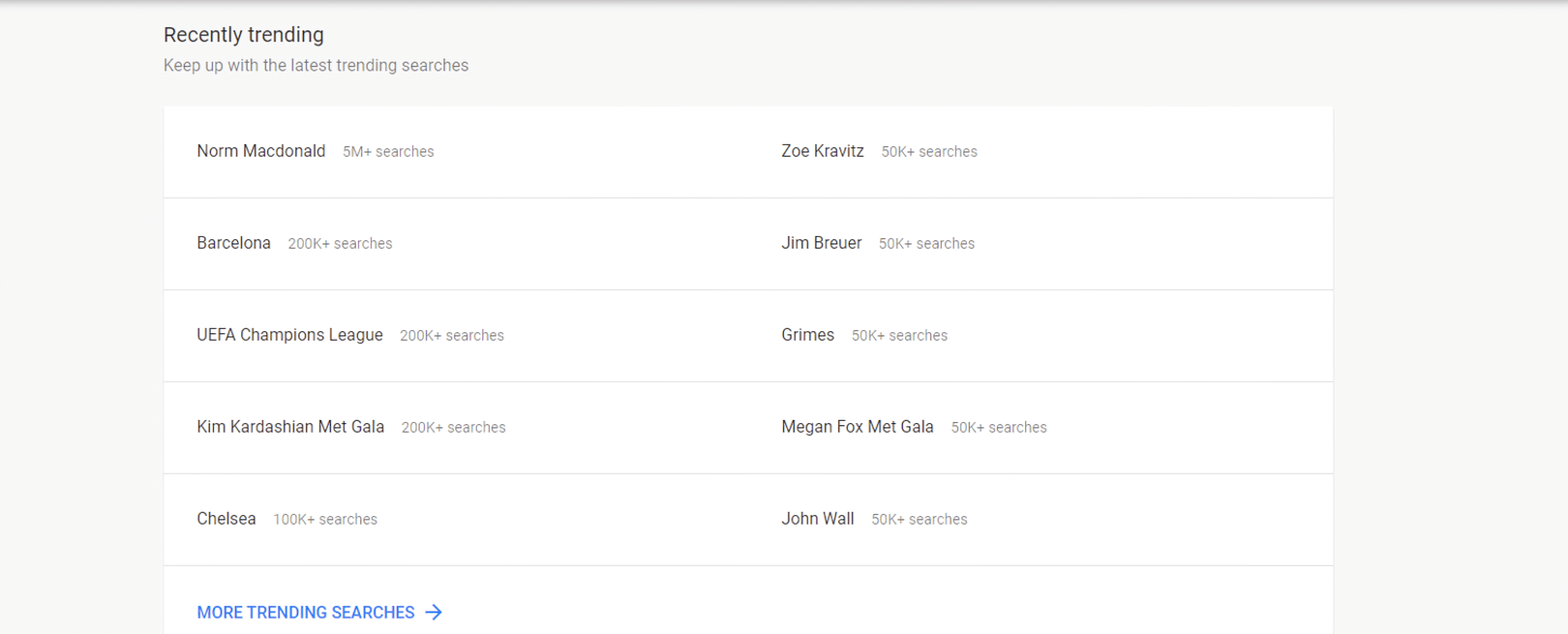Click the Keep up with latest trending subtitle
This screenshot has height=634, width=1568.
point(316,66)
